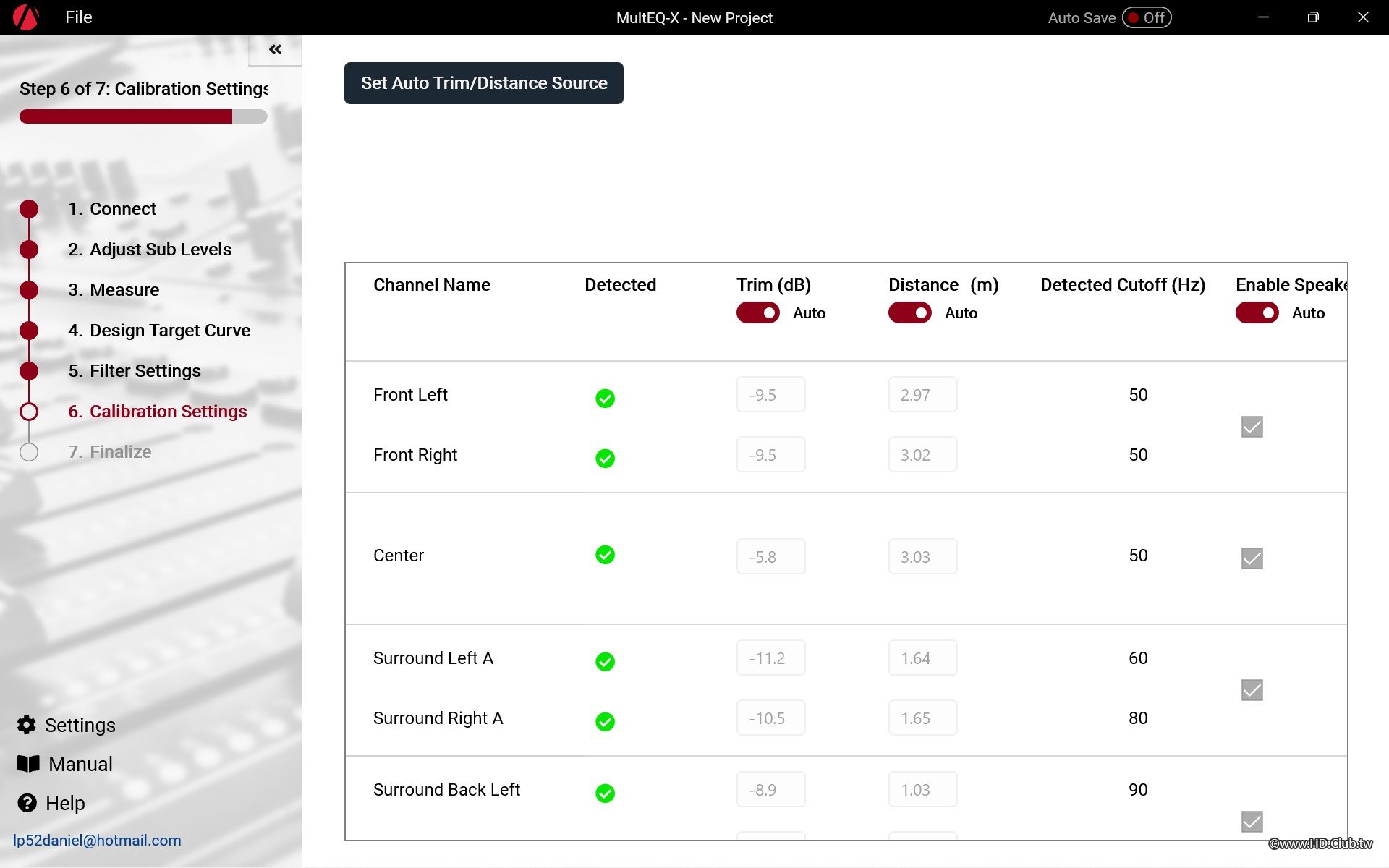Toggle Surround Back enable speaker checkbox
The width and height of the screenshot is (1389, 868).
pyautogui.click(x=1252, y=822)
